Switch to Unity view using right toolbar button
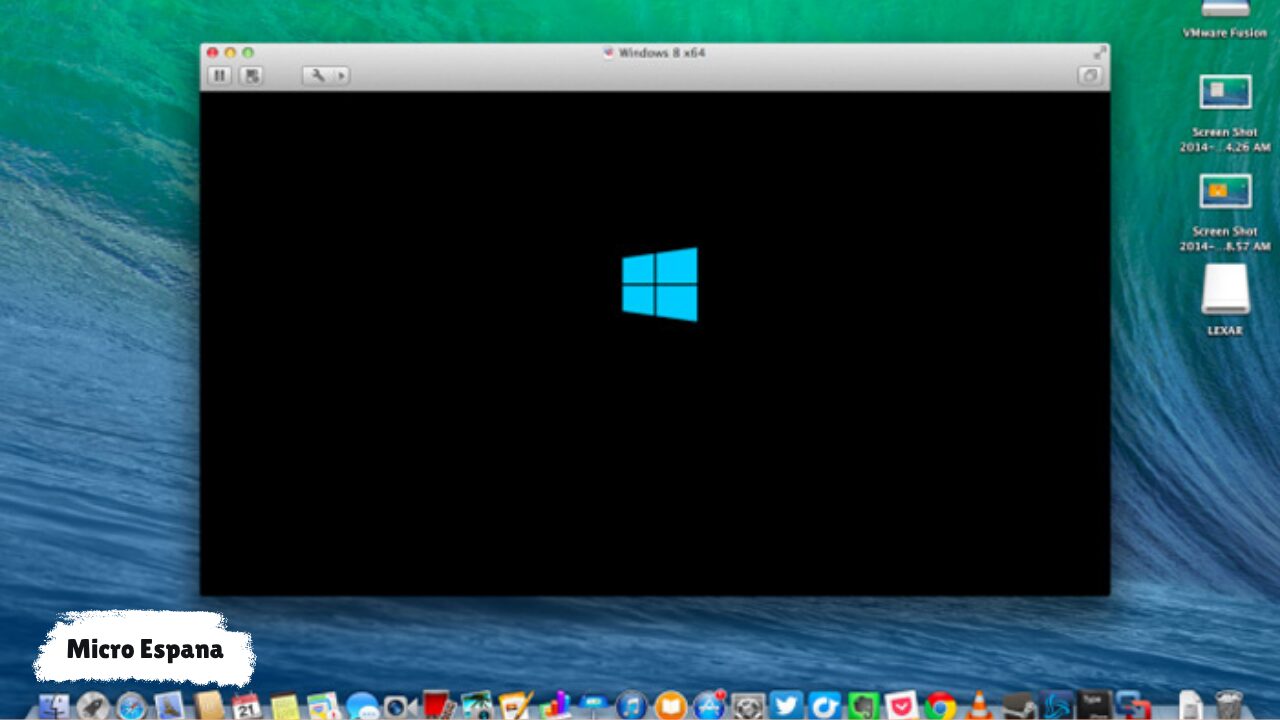This screenshot has height=720, width=1280. pos(1089,76)
